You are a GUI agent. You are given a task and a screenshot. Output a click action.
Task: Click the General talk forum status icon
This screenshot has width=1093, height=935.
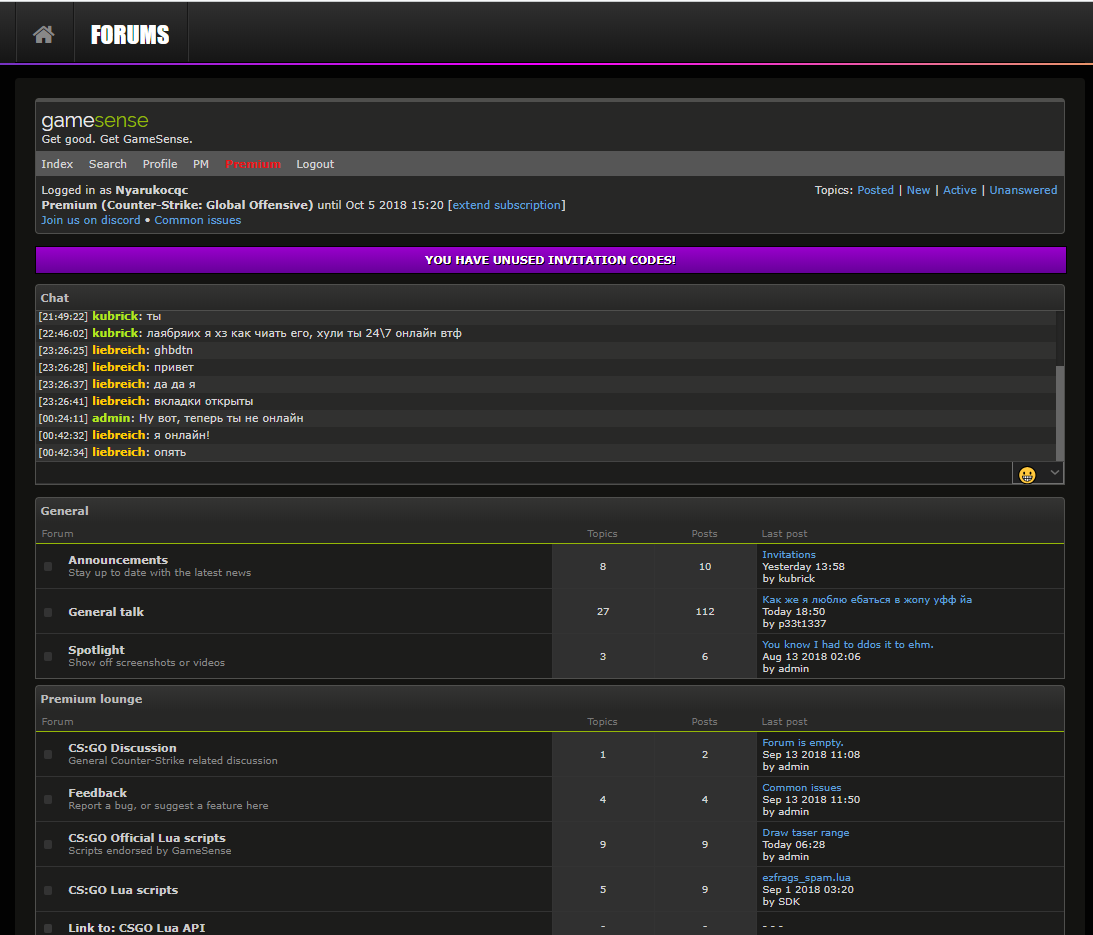(x=48, y=612)
